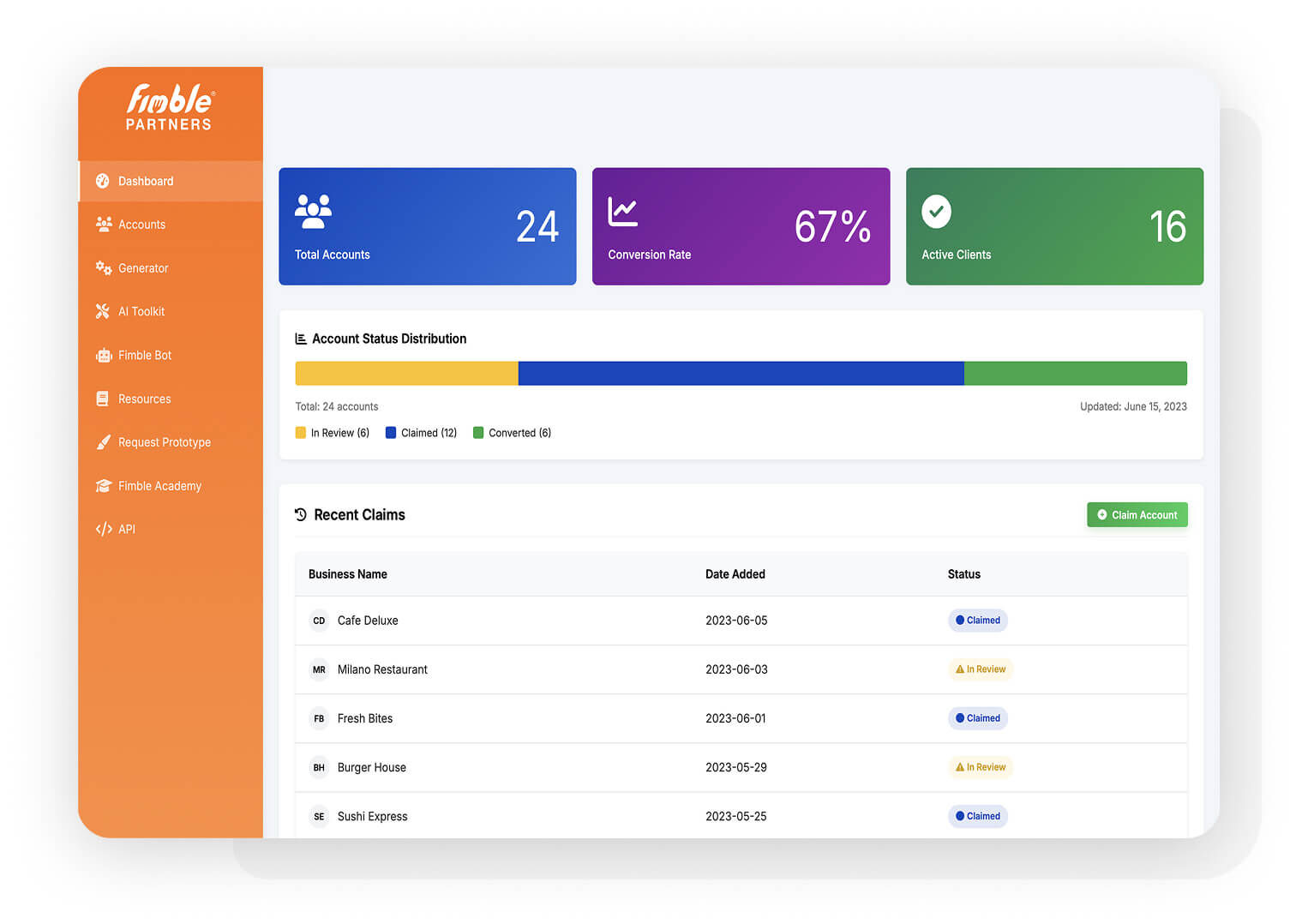Click the Active Clients checkmark icon
Viewport: 1296px width, 924px height.
937,211
